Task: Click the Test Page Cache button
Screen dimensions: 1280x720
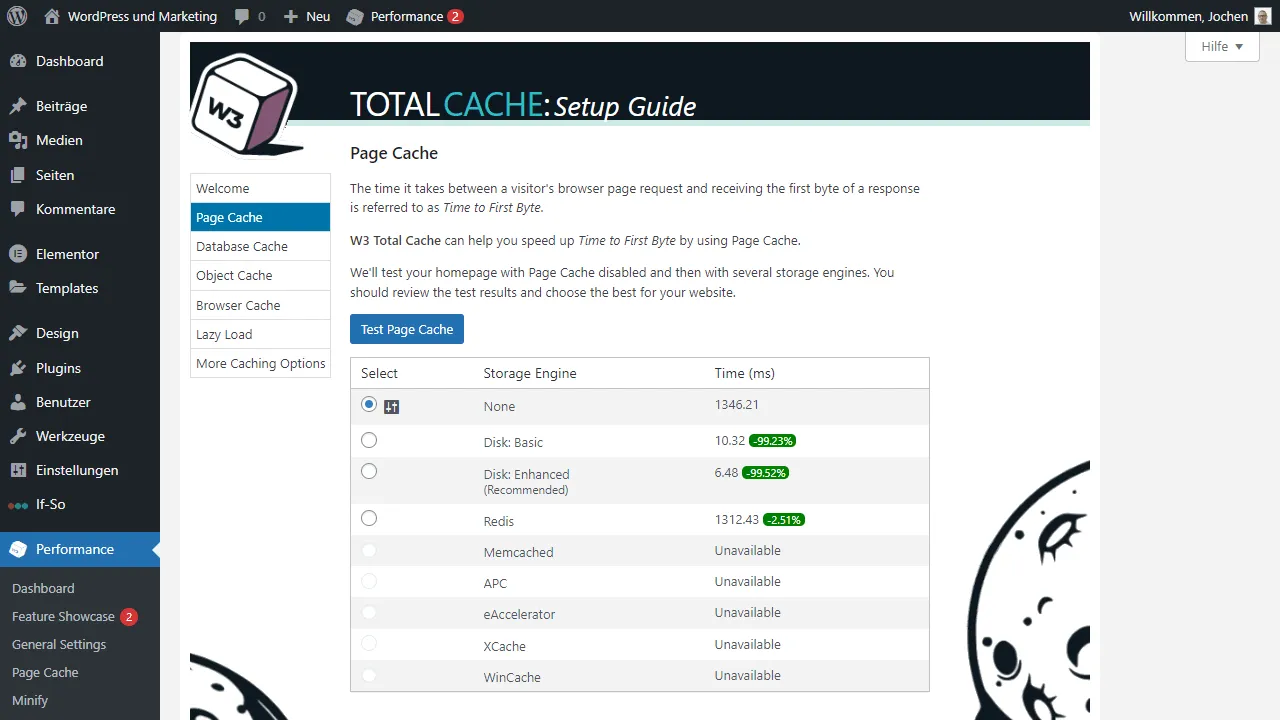Action: 407,329
